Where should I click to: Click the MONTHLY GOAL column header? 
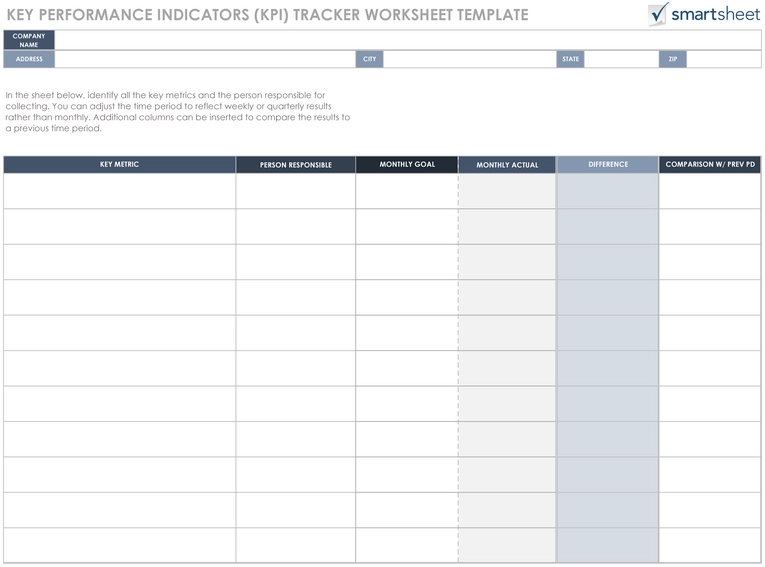[x=407, y=164]
